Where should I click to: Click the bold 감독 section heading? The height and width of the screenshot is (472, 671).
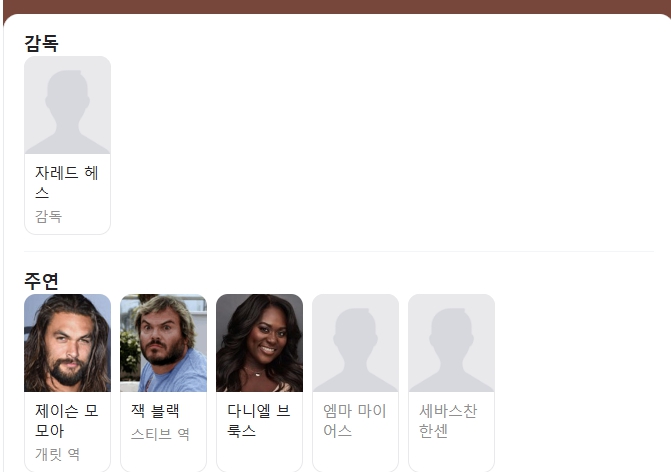[41, 43]
